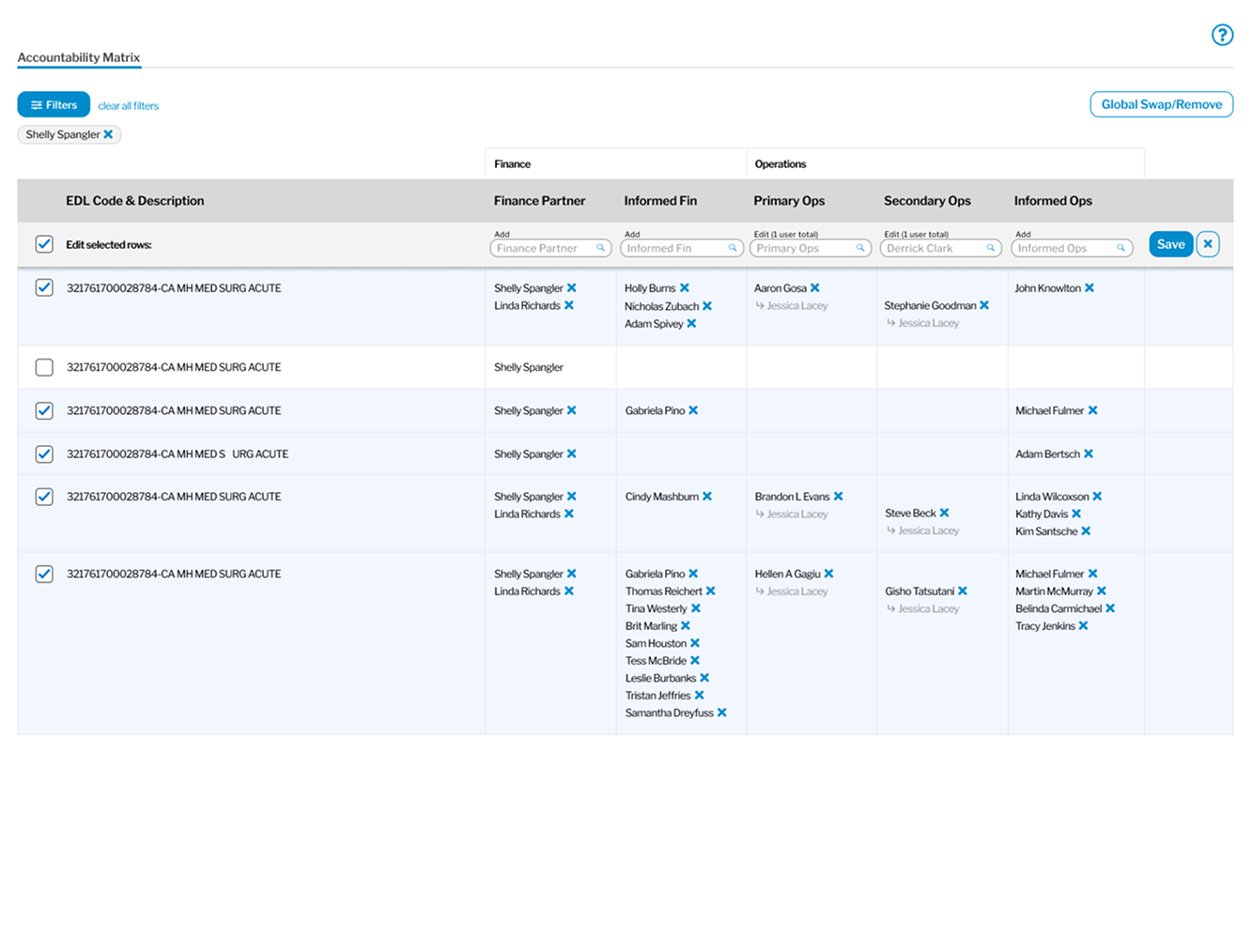Remove Aaron Gosa from Primary Ops
Screen dimensions: 1251x952
click(815, 288)
